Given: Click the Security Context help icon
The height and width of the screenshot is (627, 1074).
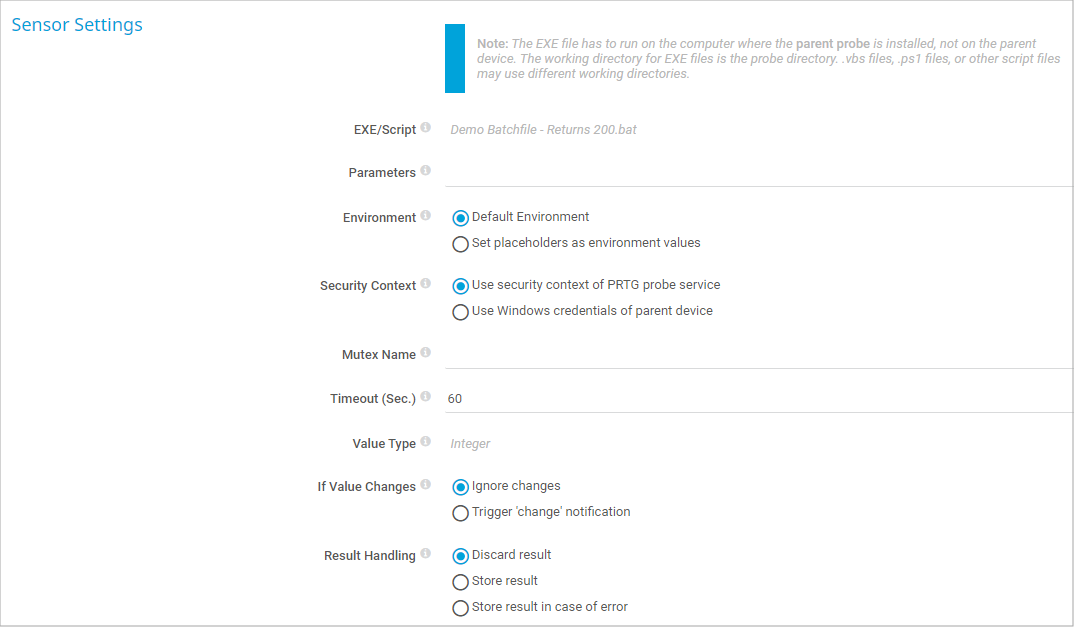Looking at the screenshot, I should [426, 284].
